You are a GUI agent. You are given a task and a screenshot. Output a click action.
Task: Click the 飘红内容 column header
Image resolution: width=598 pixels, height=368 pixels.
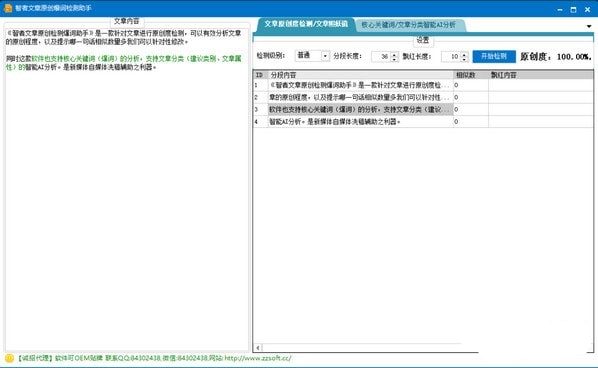coord(541,75)
